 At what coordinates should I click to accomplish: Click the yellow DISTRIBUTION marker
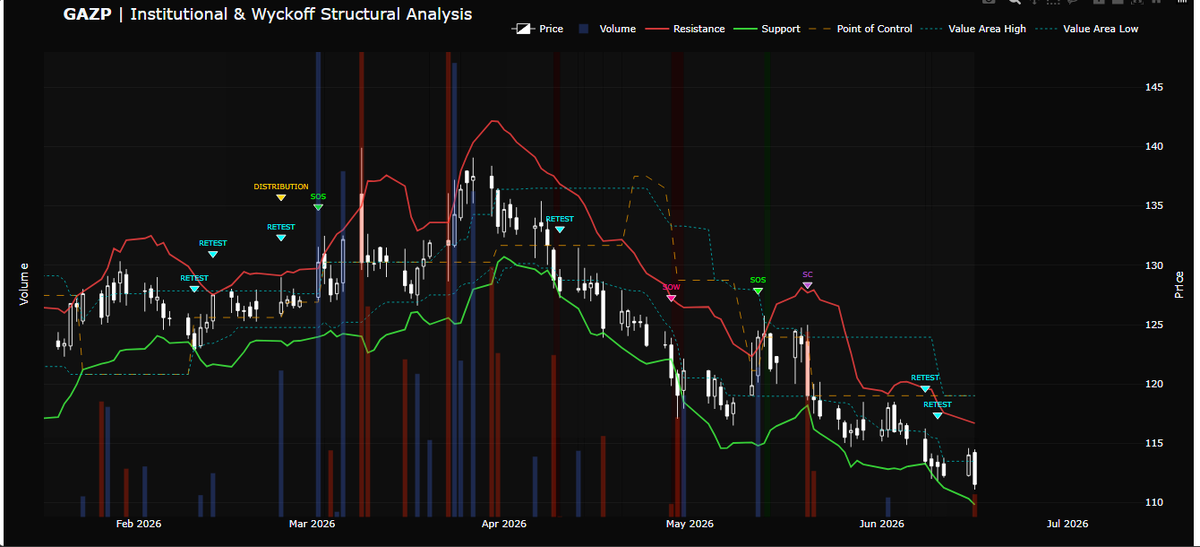[x=281, y=197]
